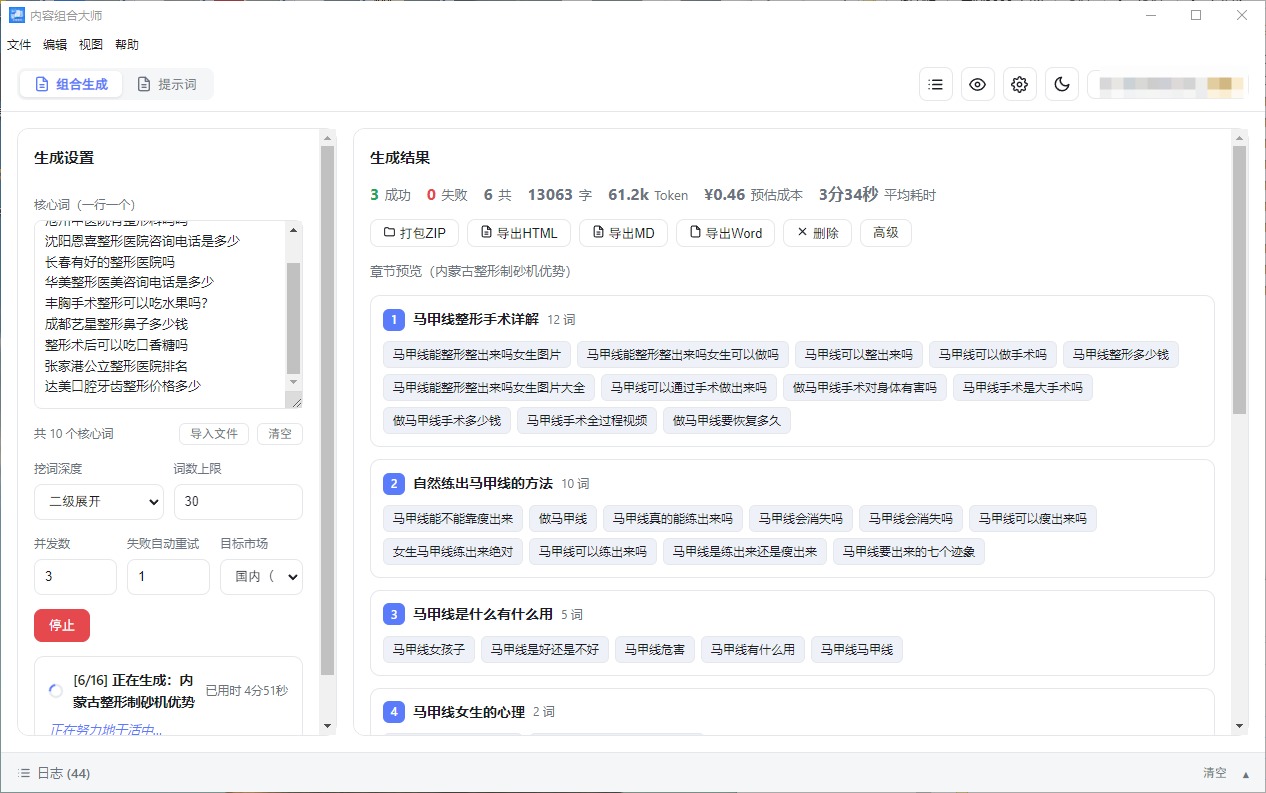Click ¥0.46 预估成本 statistic

pyautogui.click(x=753, y=195)
